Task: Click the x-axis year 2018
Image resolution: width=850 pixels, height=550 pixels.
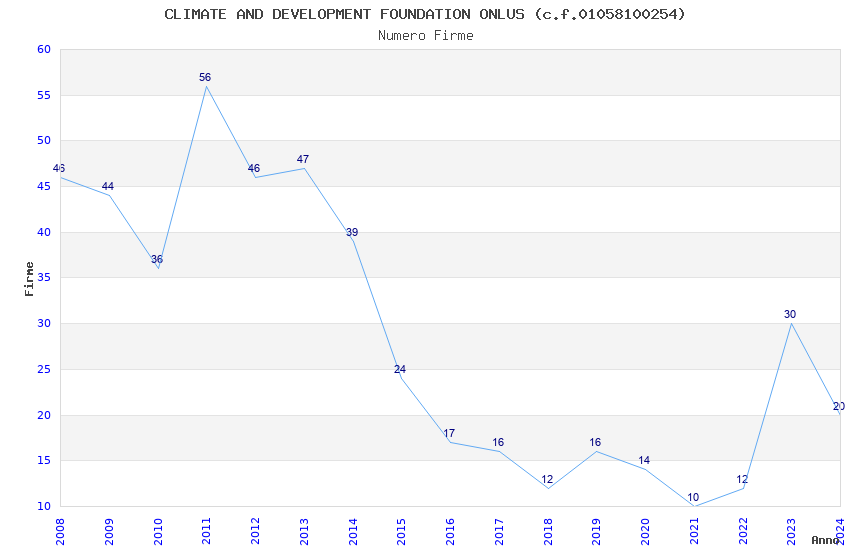Action: (x=548, y=531)
